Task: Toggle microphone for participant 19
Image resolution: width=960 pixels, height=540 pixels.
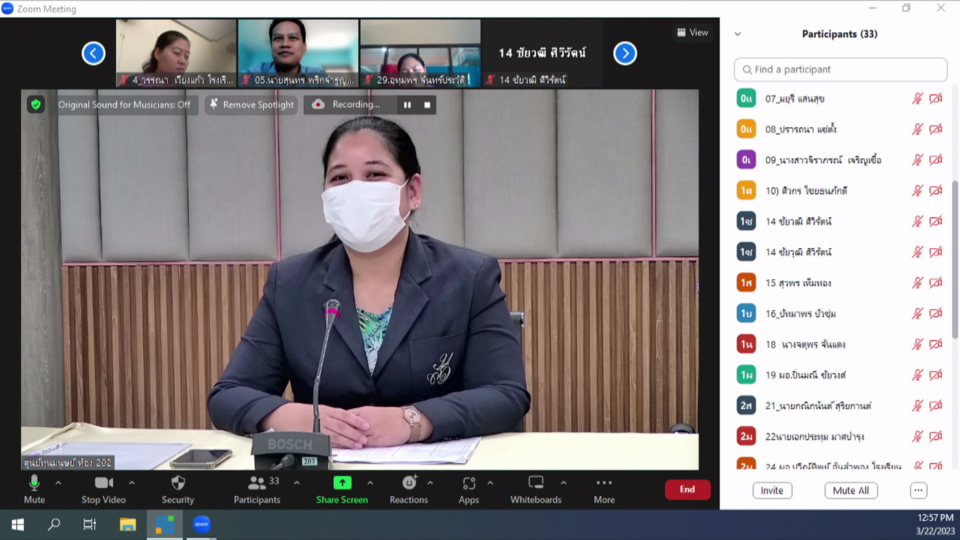Action: click(x=917, y=375)
